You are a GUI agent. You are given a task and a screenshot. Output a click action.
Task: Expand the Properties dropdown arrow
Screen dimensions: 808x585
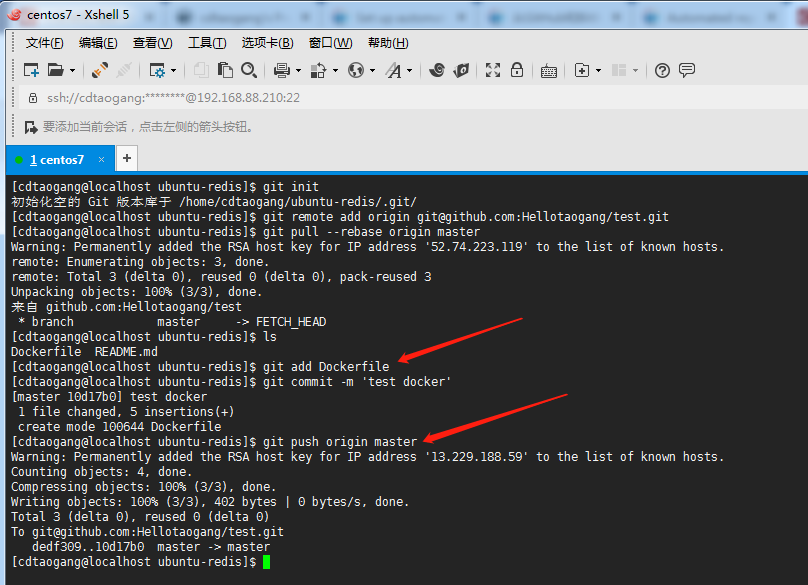coord(173,71)
